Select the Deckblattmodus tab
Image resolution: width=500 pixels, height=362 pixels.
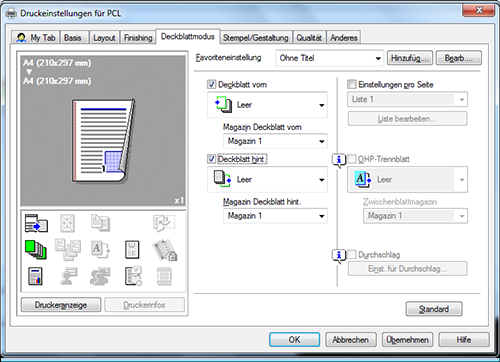[x=188, y=36]
